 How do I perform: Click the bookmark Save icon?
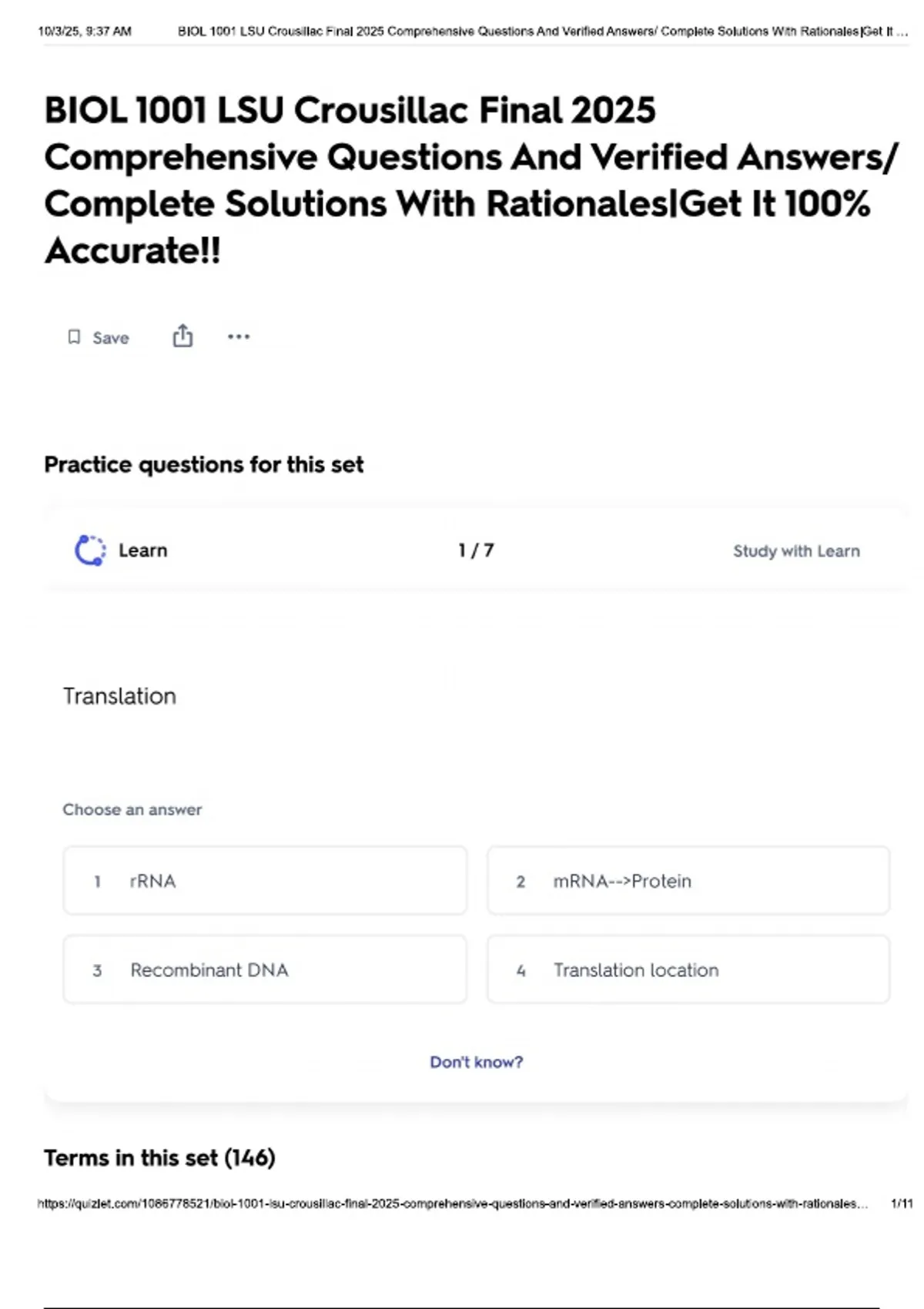tap(74, 337)
